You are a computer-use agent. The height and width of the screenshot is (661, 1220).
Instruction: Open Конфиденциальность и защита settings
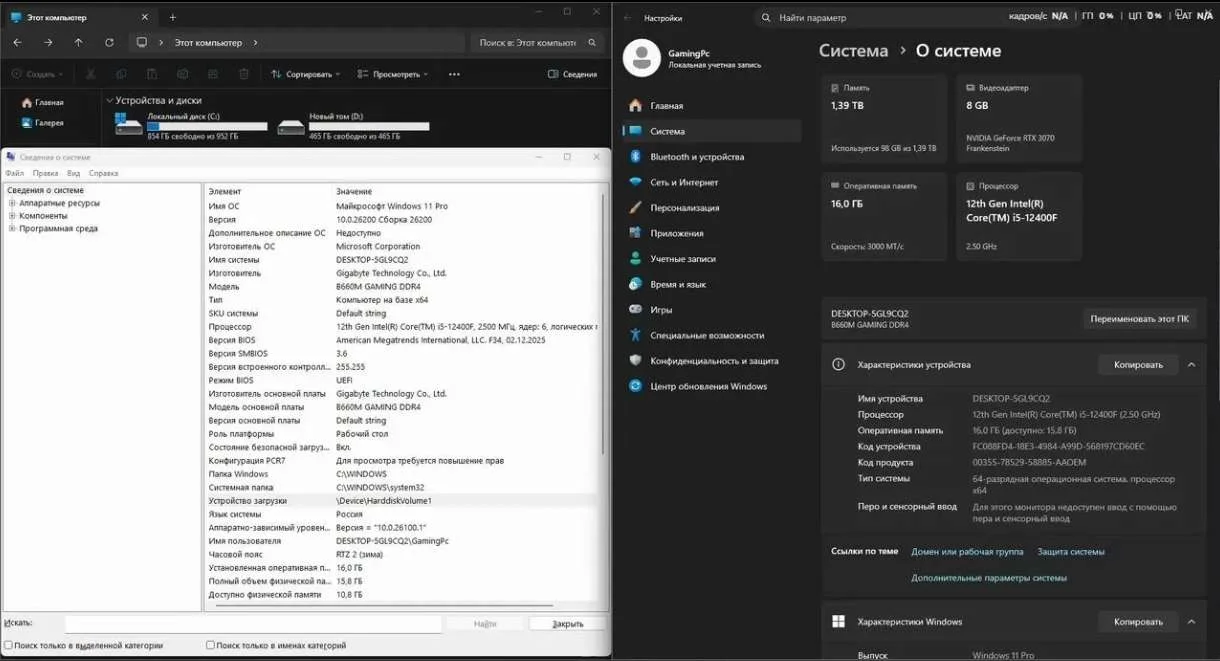click(711, 361)
